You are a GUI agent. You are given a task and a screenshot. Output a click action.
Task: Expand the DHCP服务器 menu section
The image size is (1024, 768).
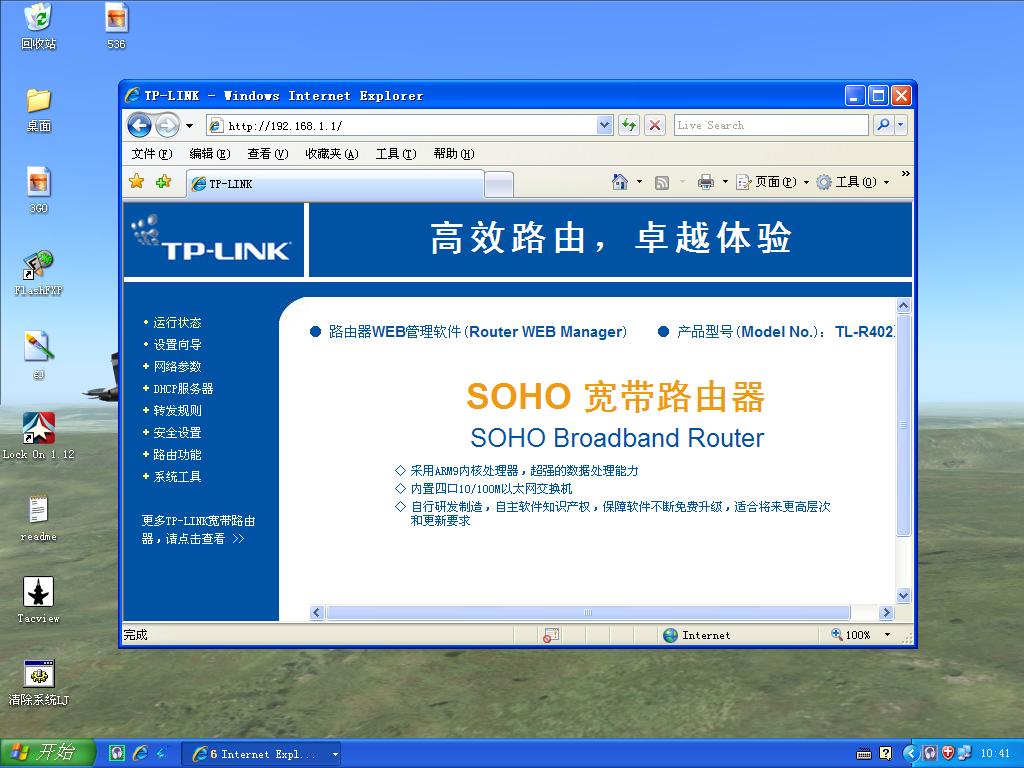click(183, 389)
